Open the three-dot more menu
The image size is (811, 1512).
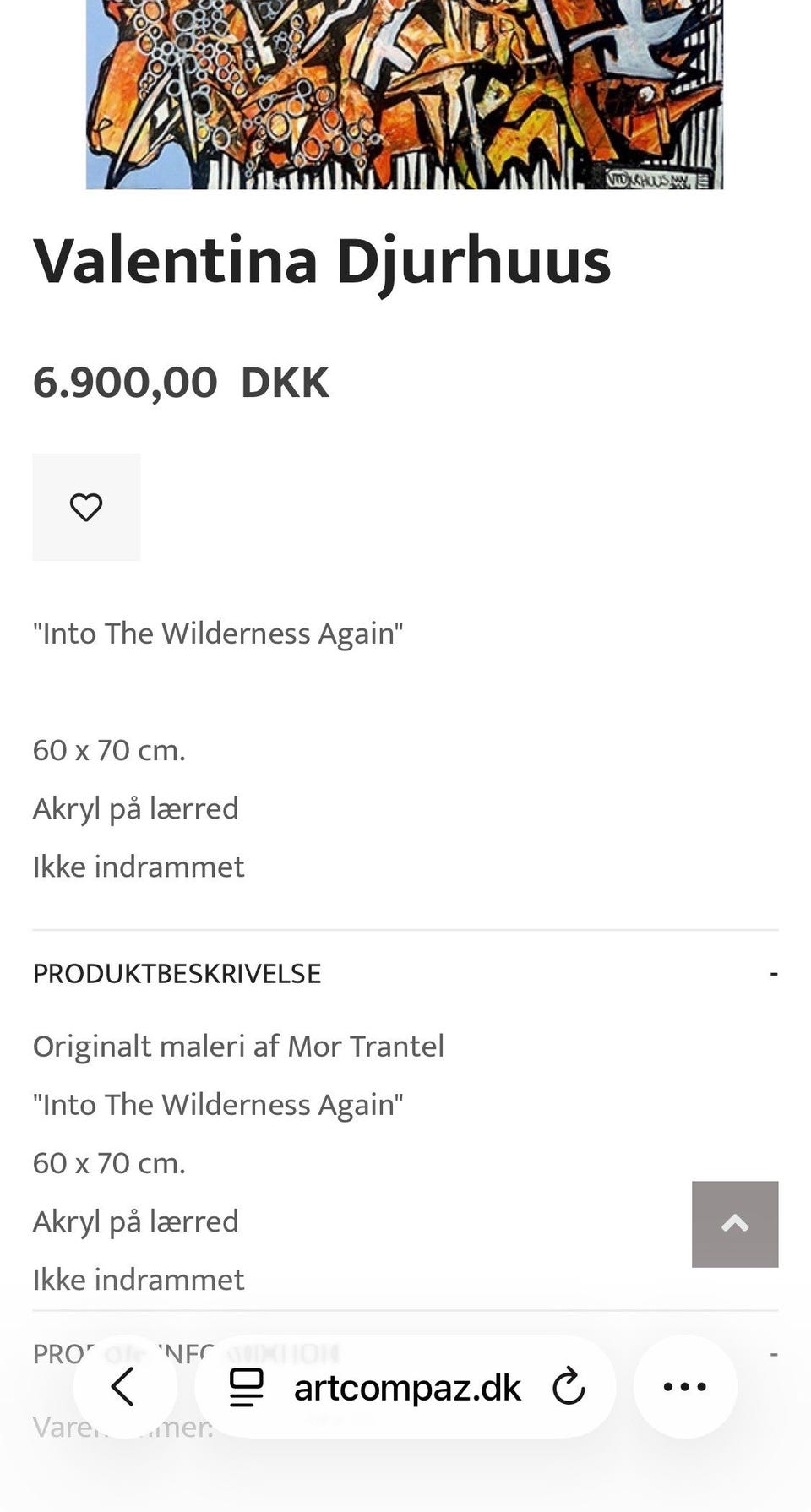point(685,1387)
